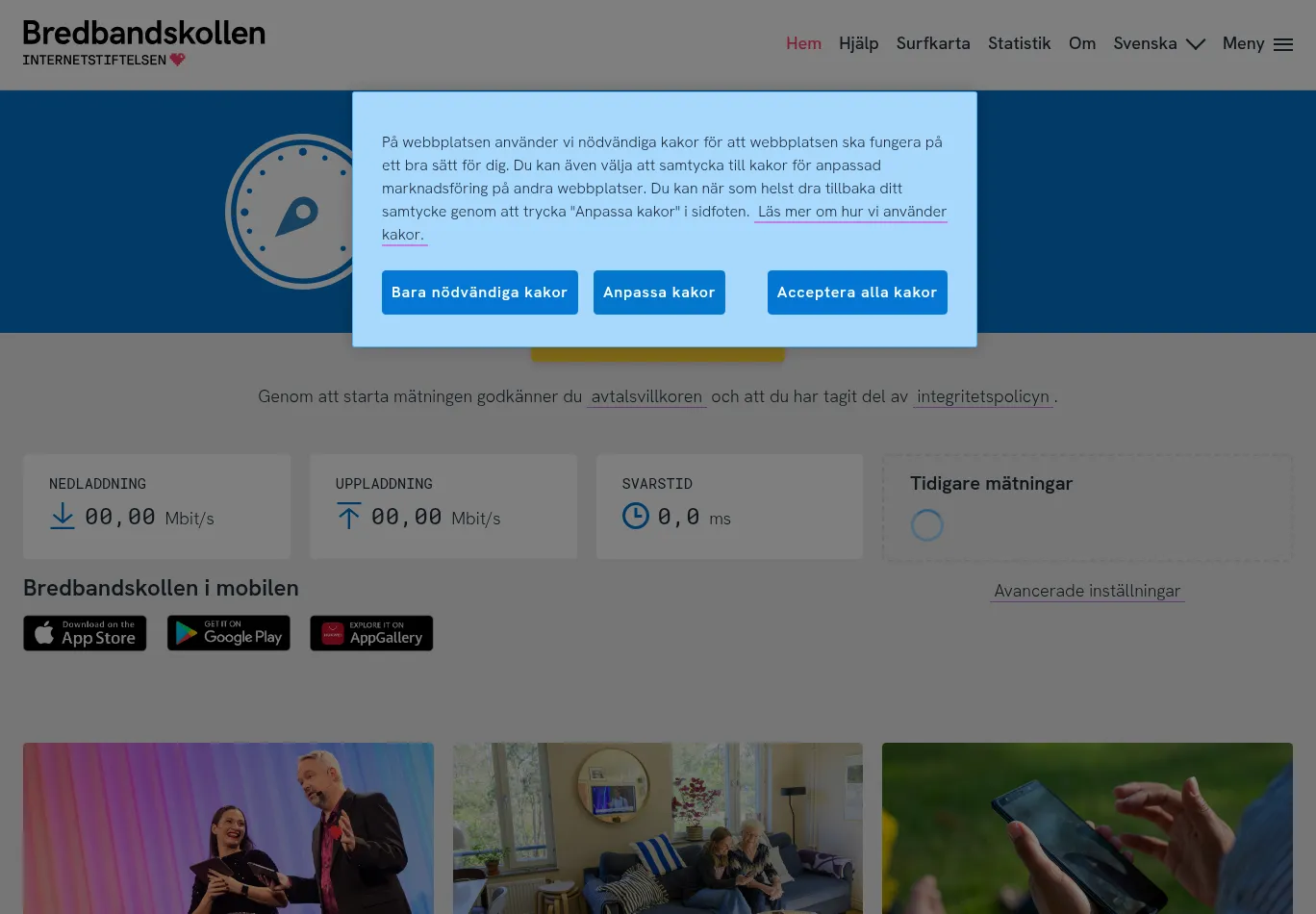Go to the Hjälp menu item
1316x914 pixels.
coord(858,43)
